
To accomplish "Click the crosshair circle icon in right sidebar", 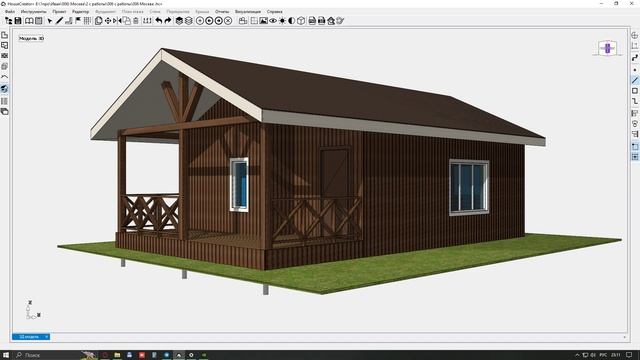I will [x=635, y=35].
